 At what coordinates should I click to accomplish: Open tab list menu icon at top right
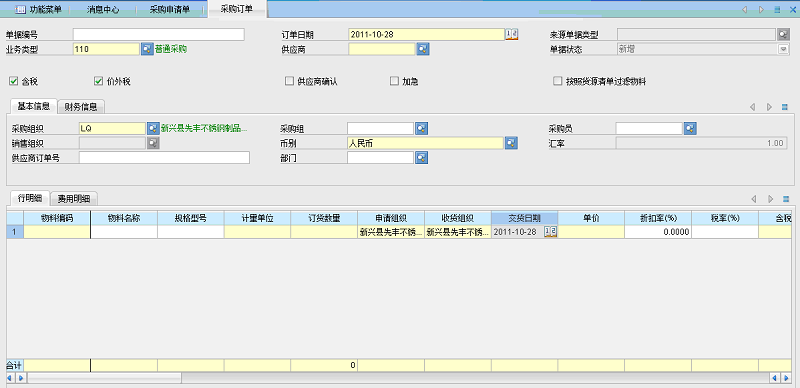click(x=777, y=9)
